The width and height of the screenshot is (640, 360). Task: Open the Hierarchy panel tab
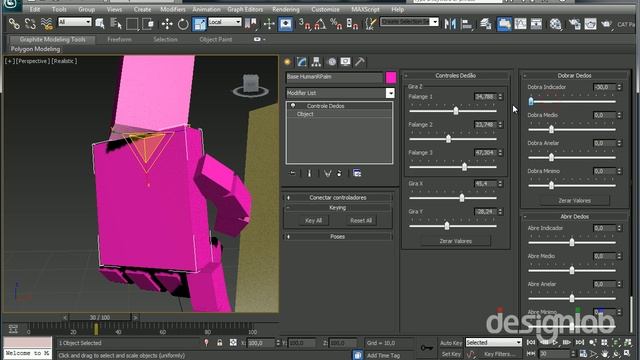316,62
